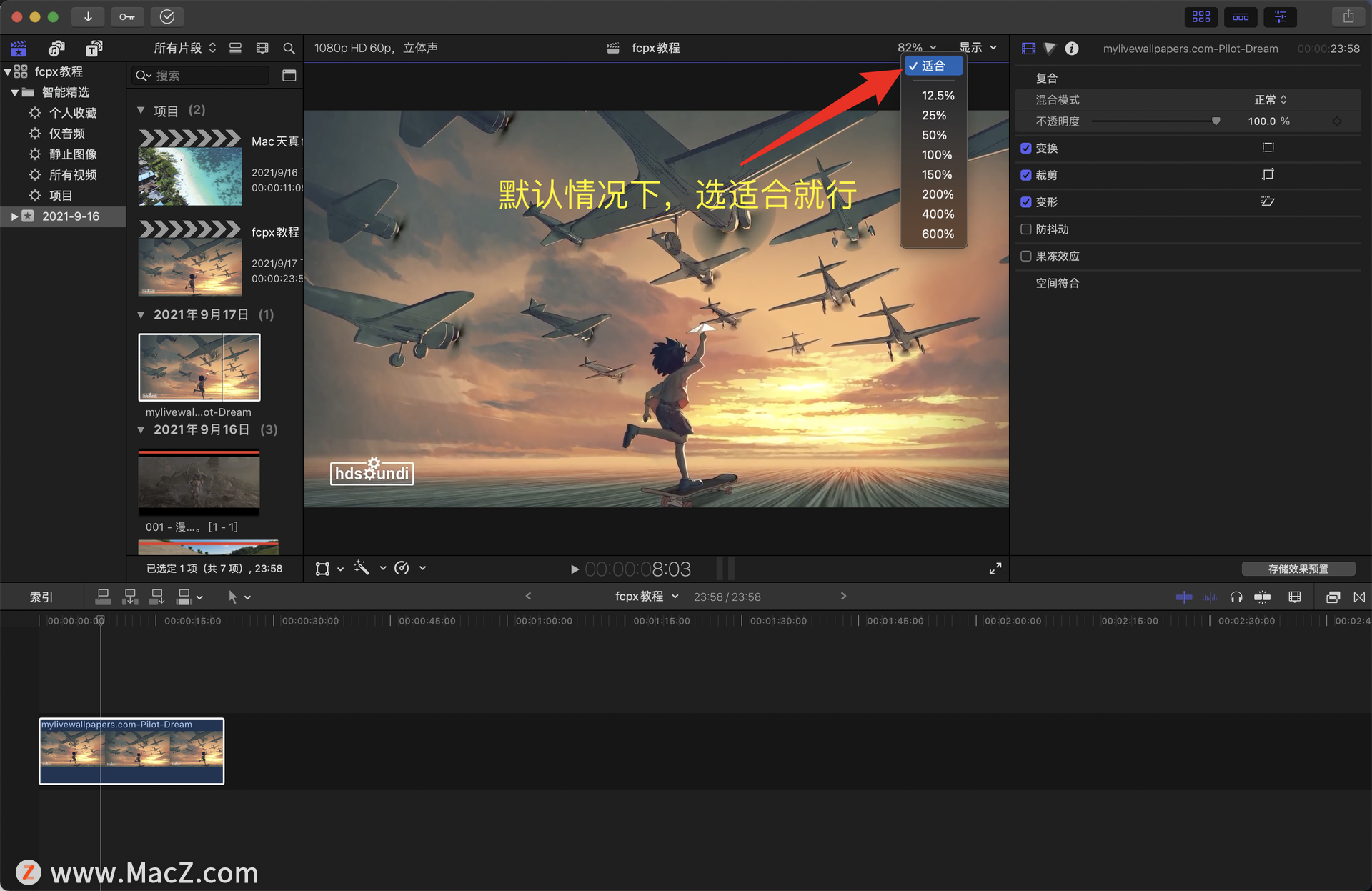Show titles and generators sidebar icon
The image size is (1372, 891).
point(94,48)
